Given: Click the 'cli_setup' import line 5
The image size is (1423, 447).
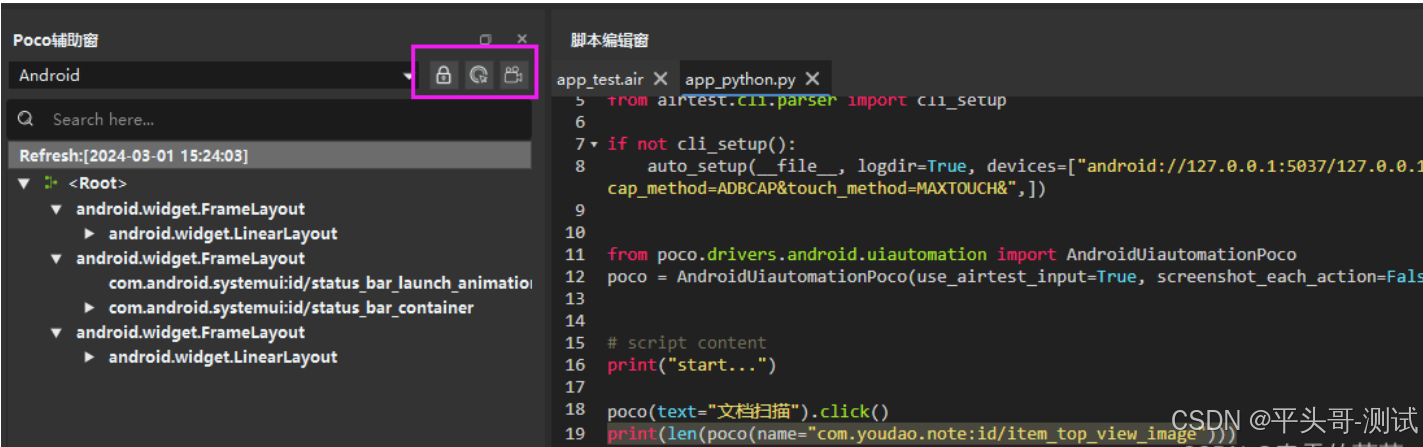Looking at the screenshot, I should (x=806, y=100).
